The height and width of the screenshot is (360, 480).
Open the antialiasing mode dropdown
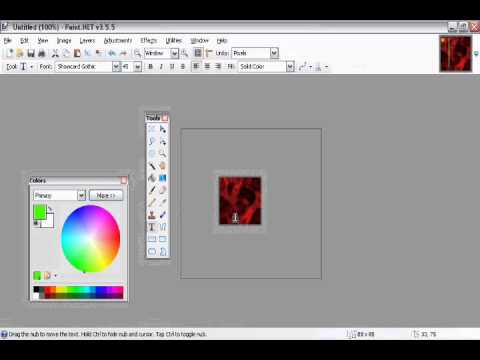310,67
